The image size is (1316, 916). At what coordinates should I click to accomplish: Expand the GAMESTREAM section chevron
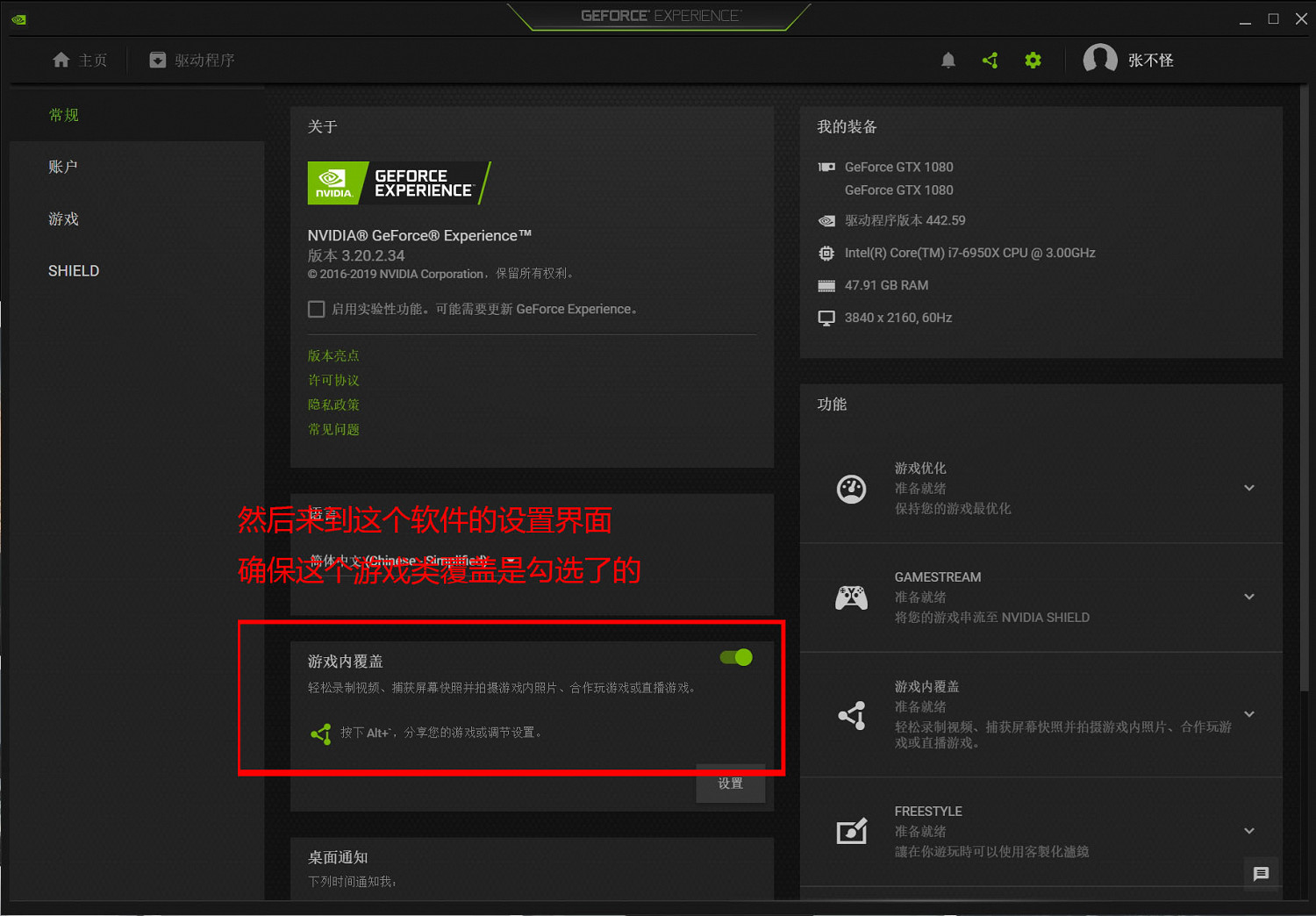(1249, 597)
